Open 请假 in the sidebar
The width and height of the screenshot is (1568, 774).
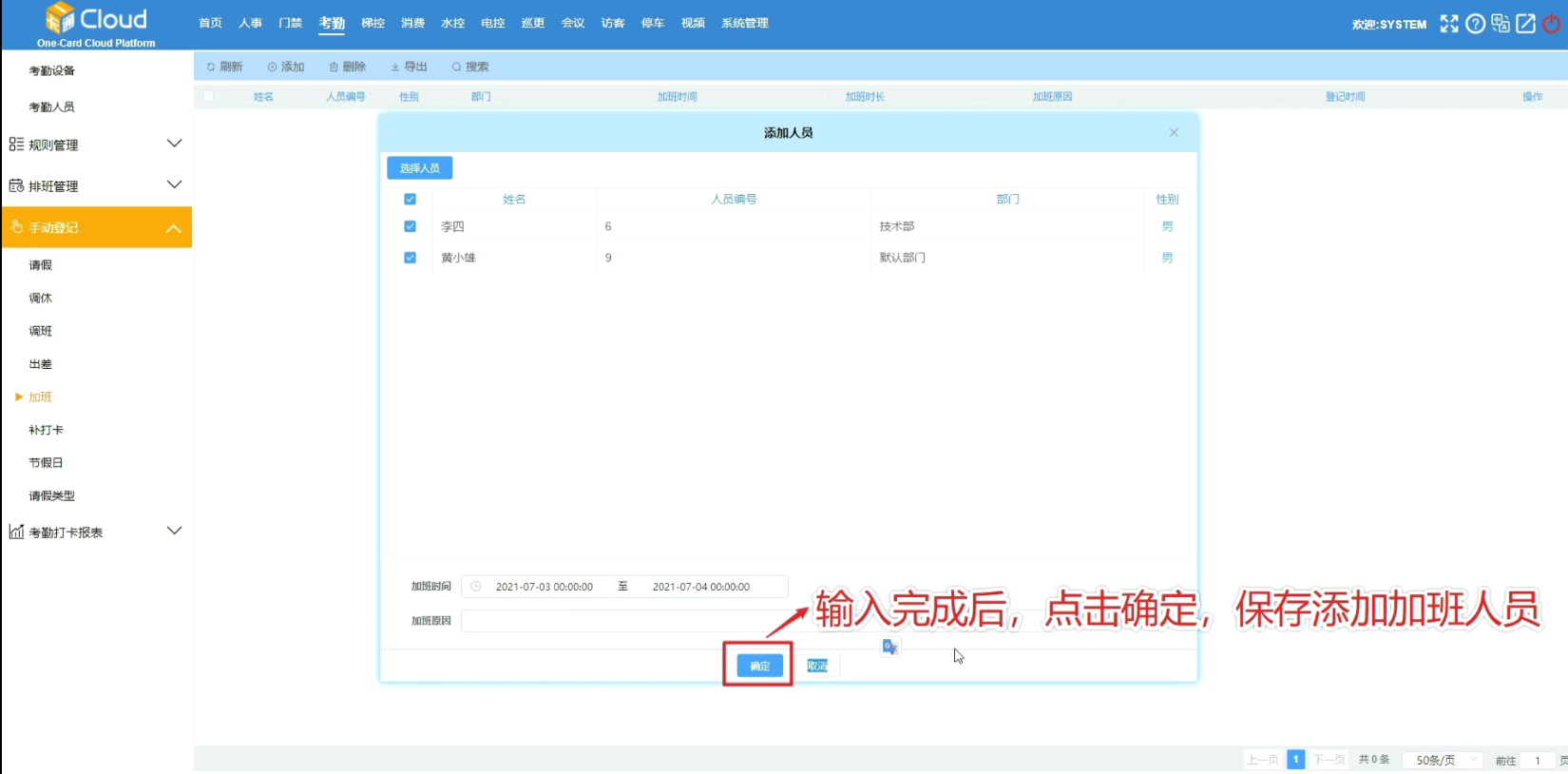point(40,265)
